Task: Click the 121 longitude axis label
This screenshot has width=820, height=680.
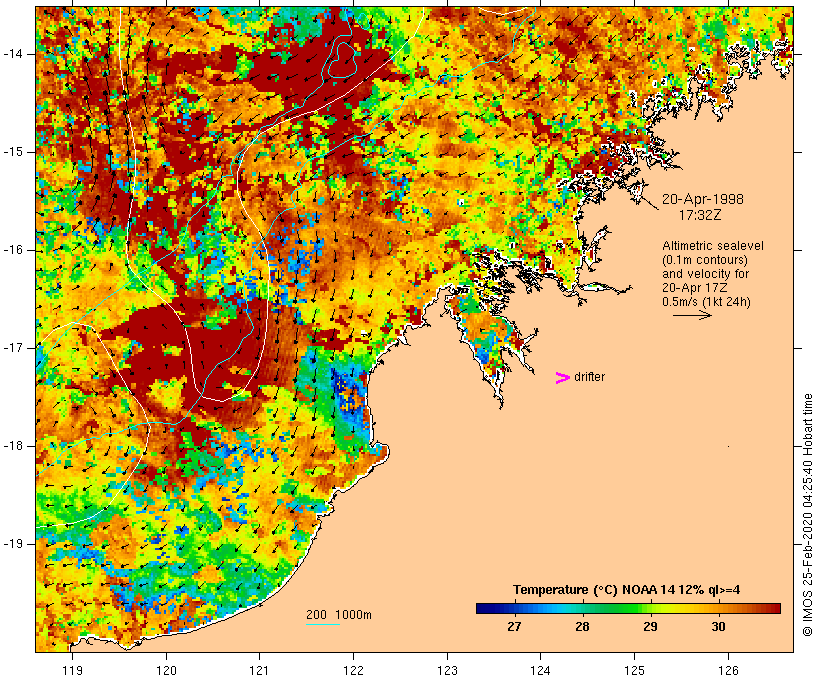Action: pyautogui.click(x=259, y=670)
